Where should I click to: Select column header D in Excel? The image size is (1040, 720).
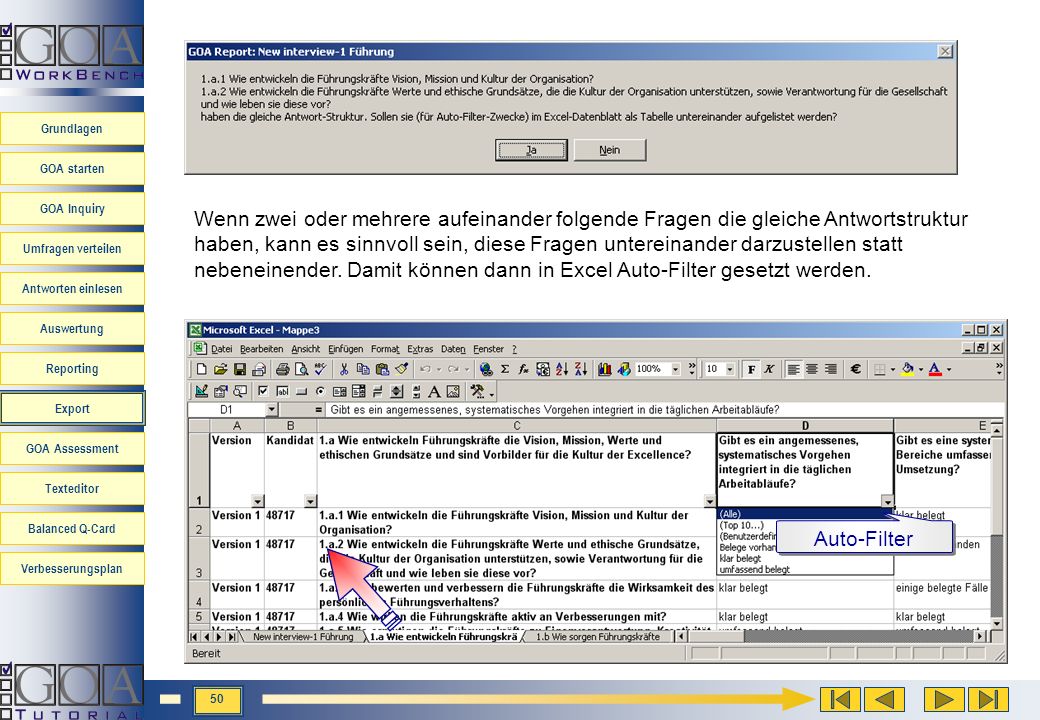(805, 426)
